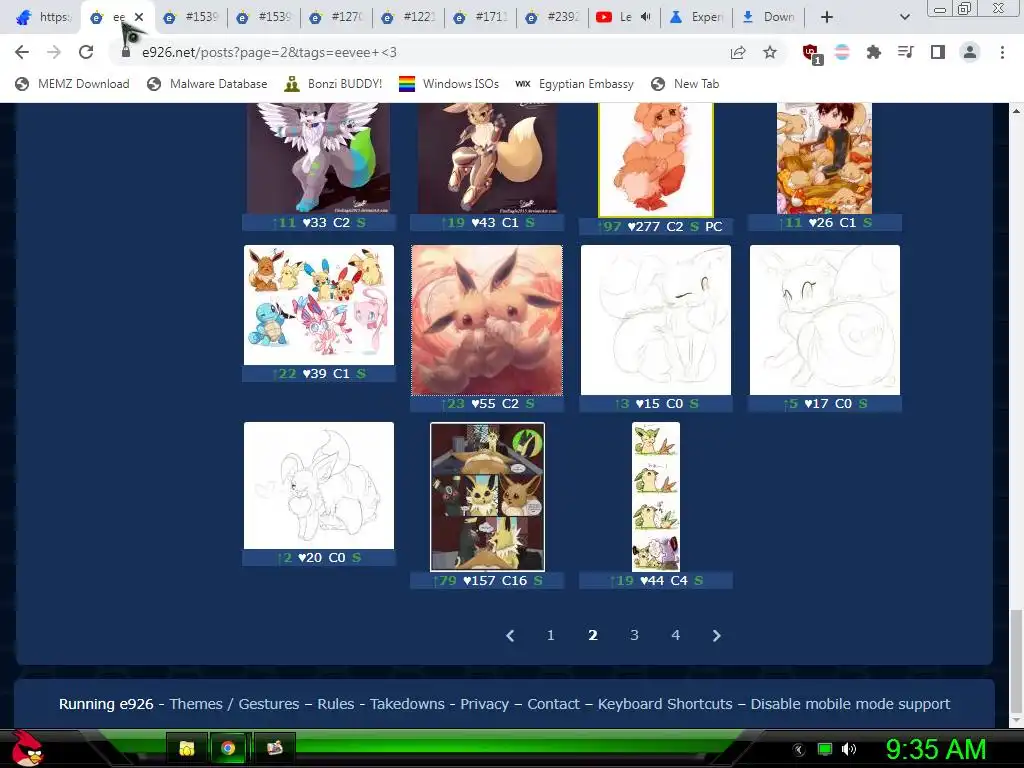
Task: Open the Rules footer link
Action: tap(336, 704)
